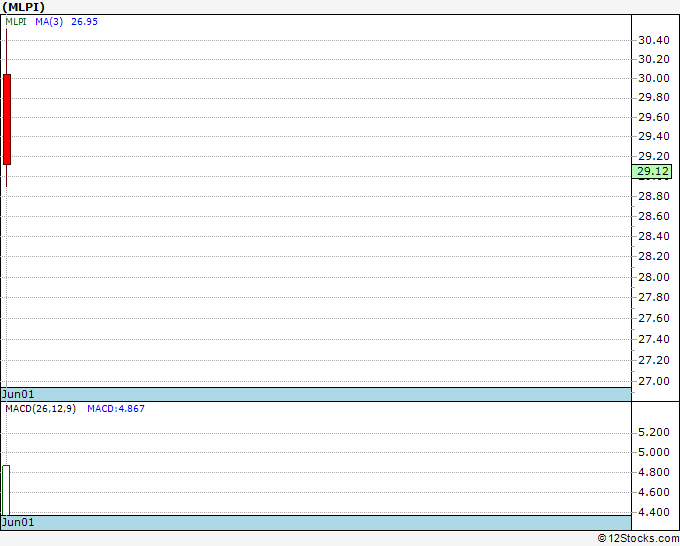Viewport: 680px width, 546px height.
Task: Click the 27.60 price axis label
Action: click(x=654, y=318)
